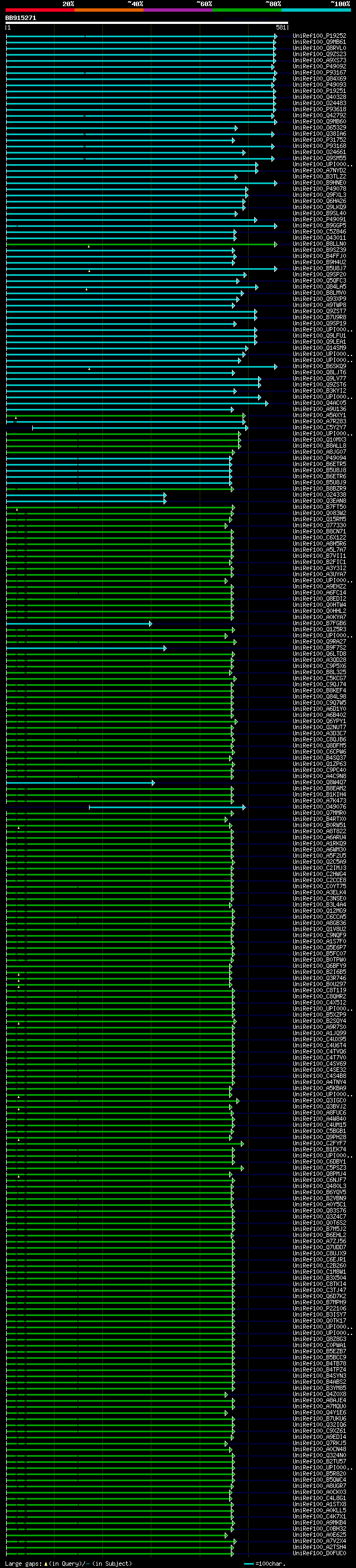Screen dimensions: 356x1568
Task: Select hit label UniRef100_B9HNE0
Action: [x=319, y=182]
